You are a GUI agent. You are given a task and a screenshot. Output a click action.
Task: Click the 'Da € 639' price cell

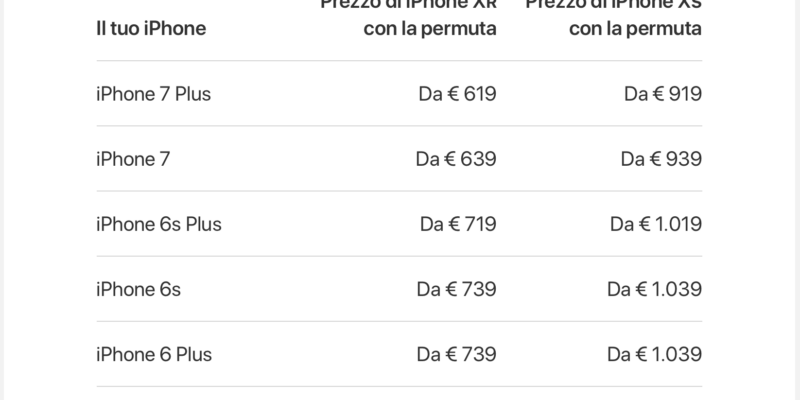click(456, 159)
